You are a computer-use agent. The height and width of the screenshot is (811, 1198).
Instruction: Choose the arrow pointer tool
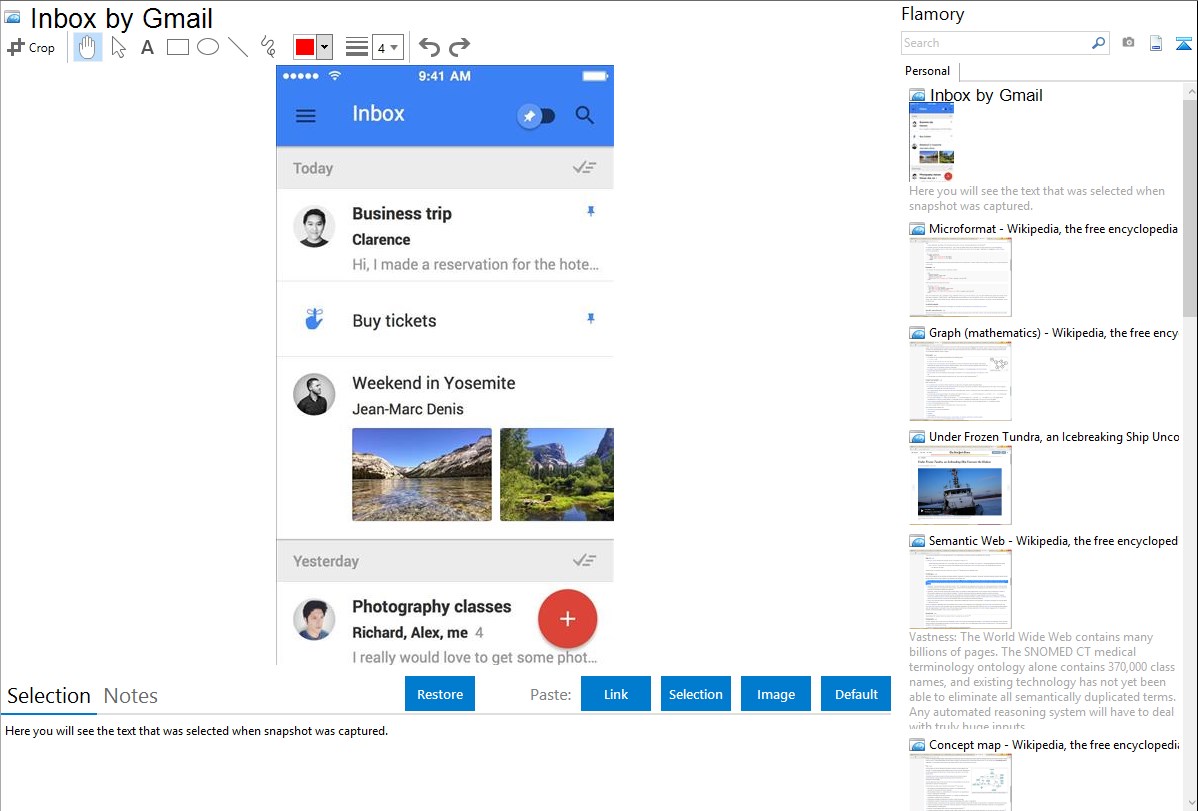pyautogui.click(x=118, y=47)
